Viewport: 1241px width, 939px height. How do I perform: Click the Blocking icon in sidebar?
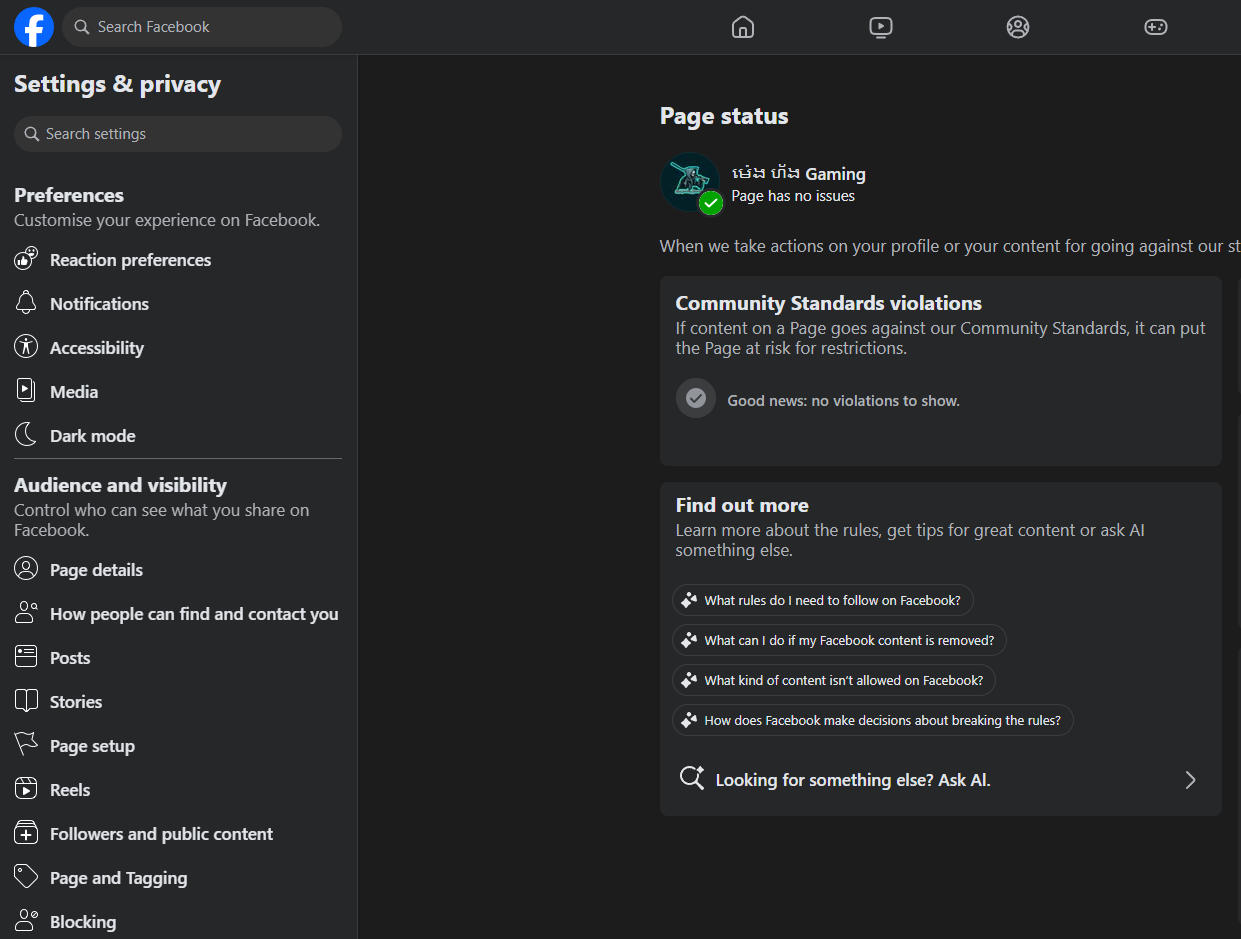click(26, 921)
